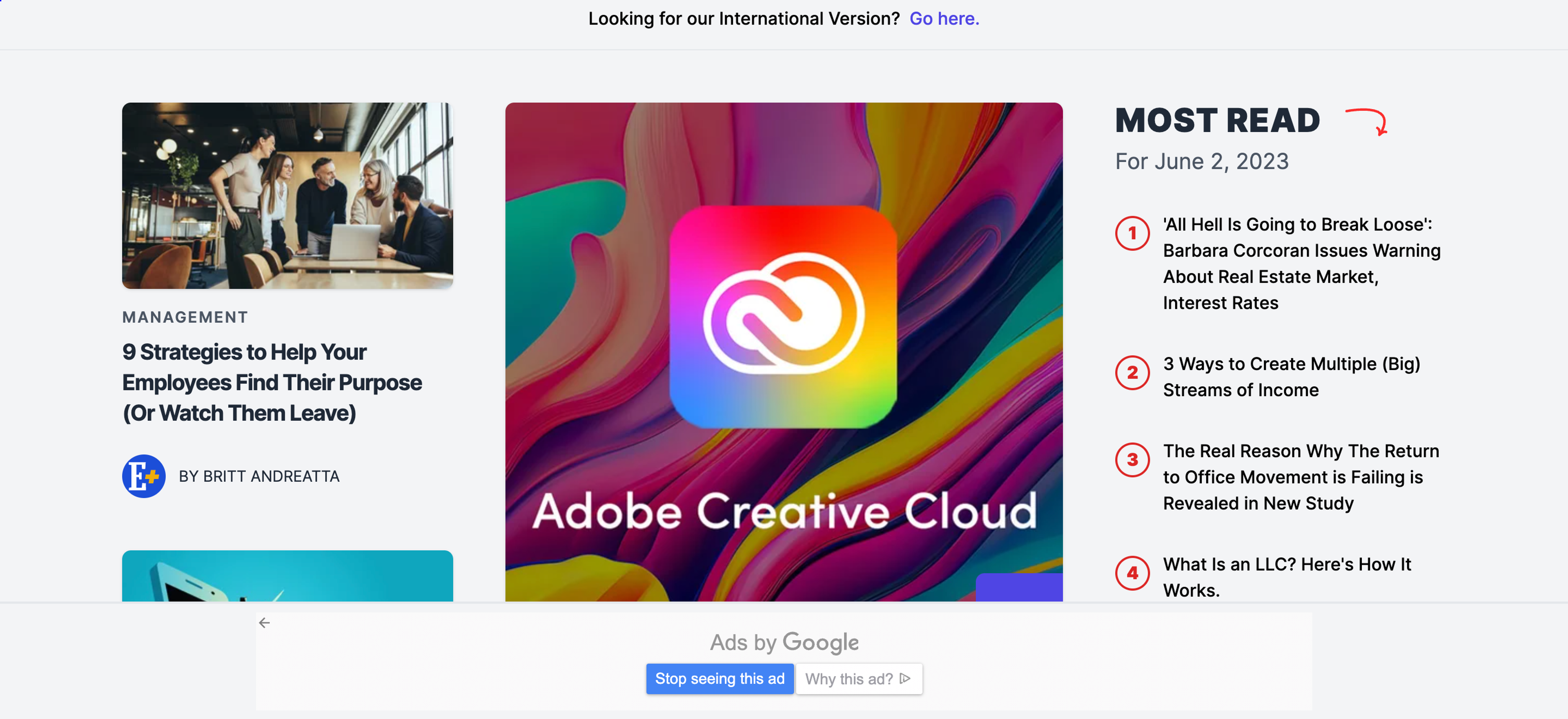Viewport: 1568px width, 719px height.
Task: Click the number 4 circle icon in Most Read
Action: 1132,573
